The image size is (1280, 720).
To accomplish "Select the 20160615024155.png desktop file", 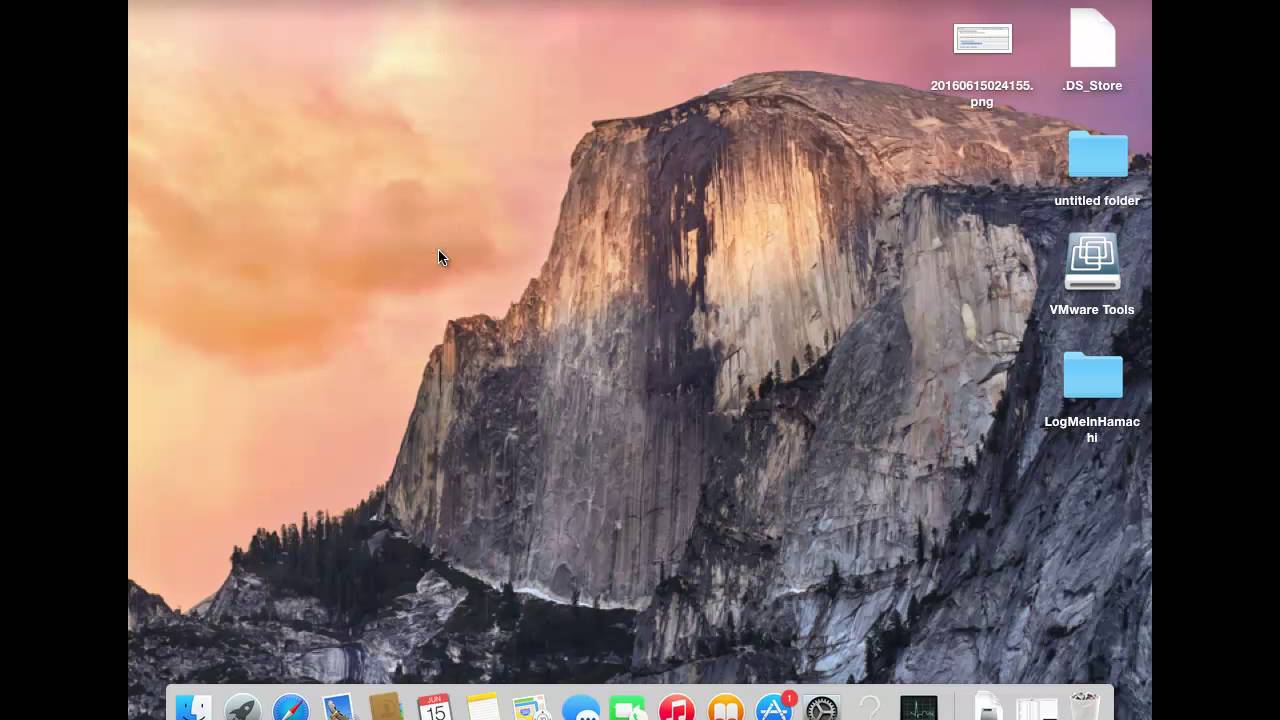I will coord(982,39).
